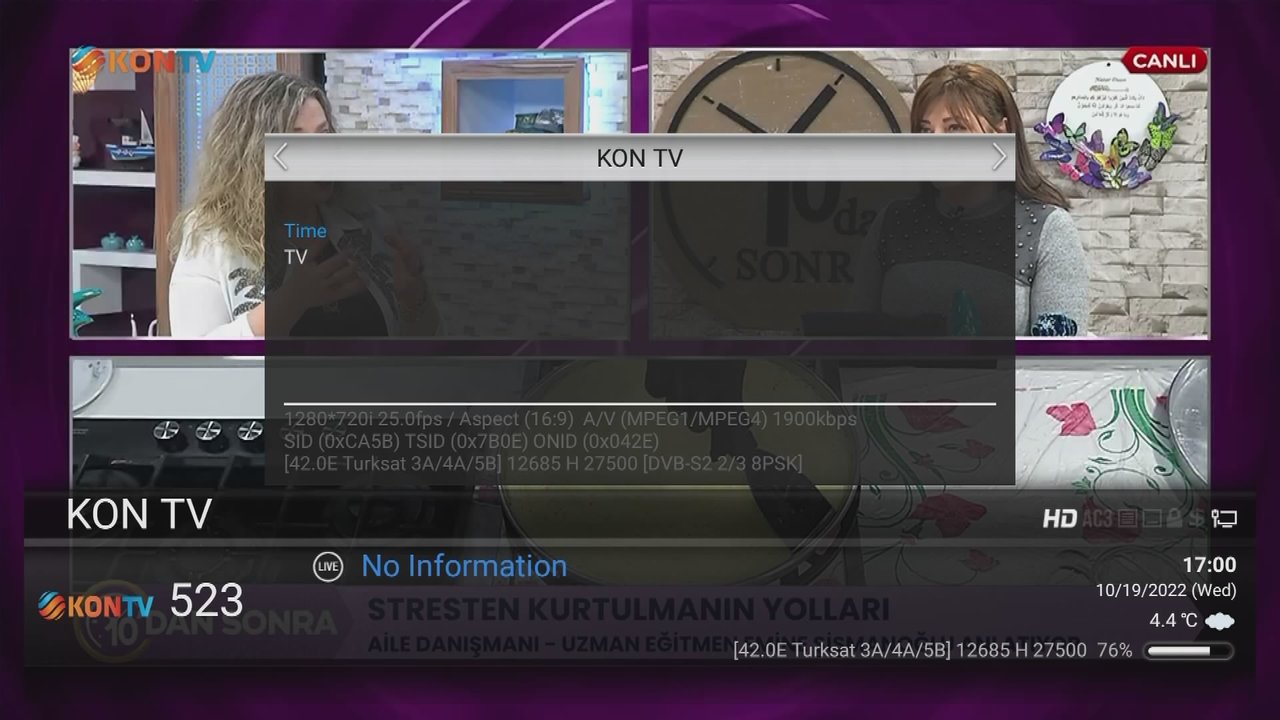Click the SID (0xCA5B) service ID line
Image resolution: width=1280 pixels, height=720 pixels.
click(471, 441)
